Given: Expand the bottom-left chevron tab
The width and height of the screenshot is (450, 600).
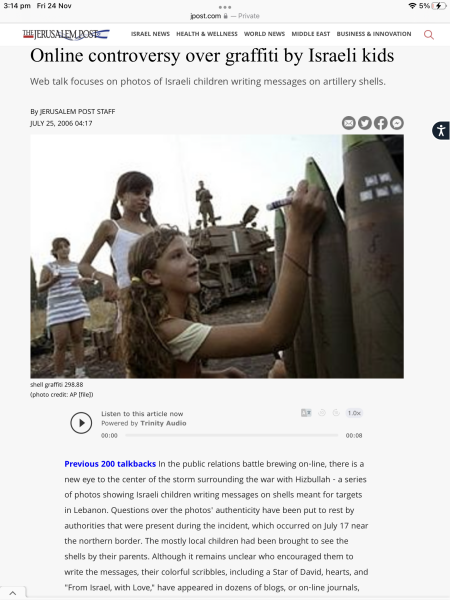Looking at the screenshot, I should 13,593.
